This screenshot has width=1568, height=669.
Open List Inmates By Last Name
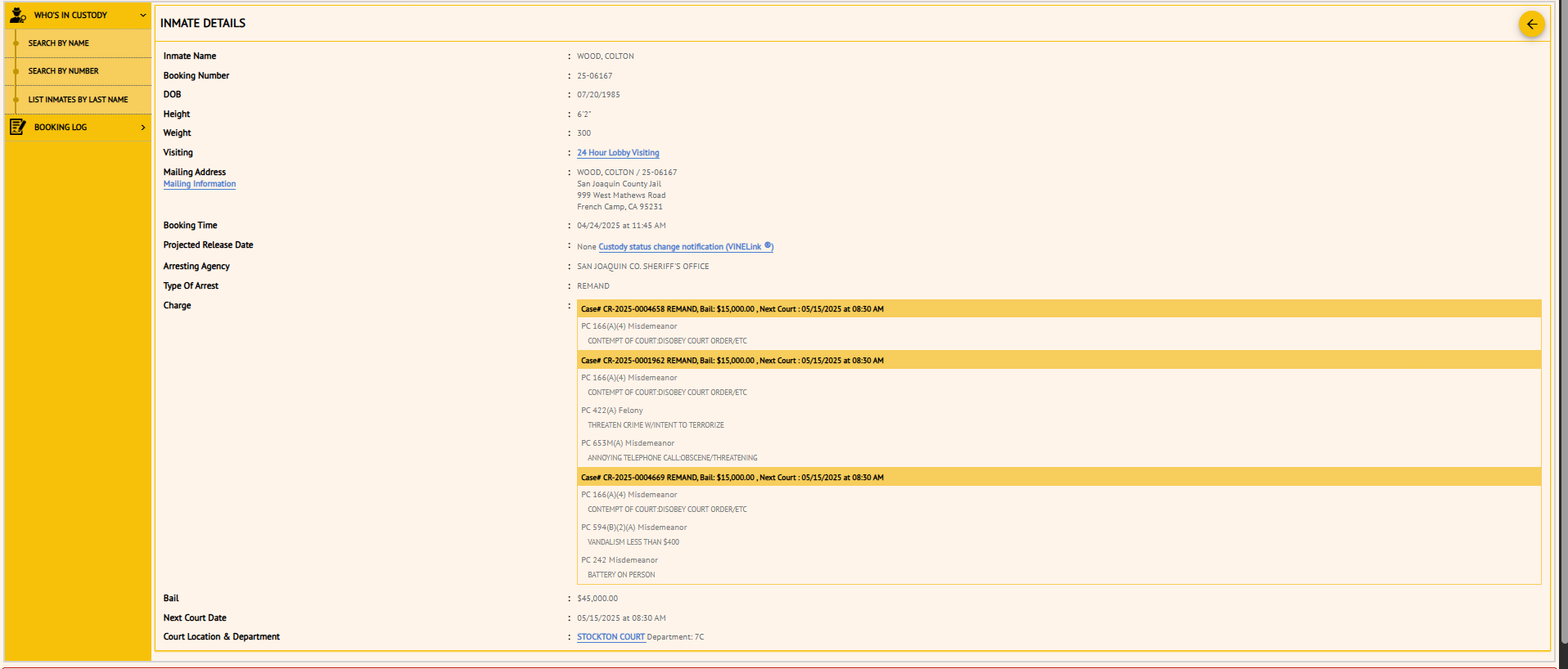coord(78,100)
